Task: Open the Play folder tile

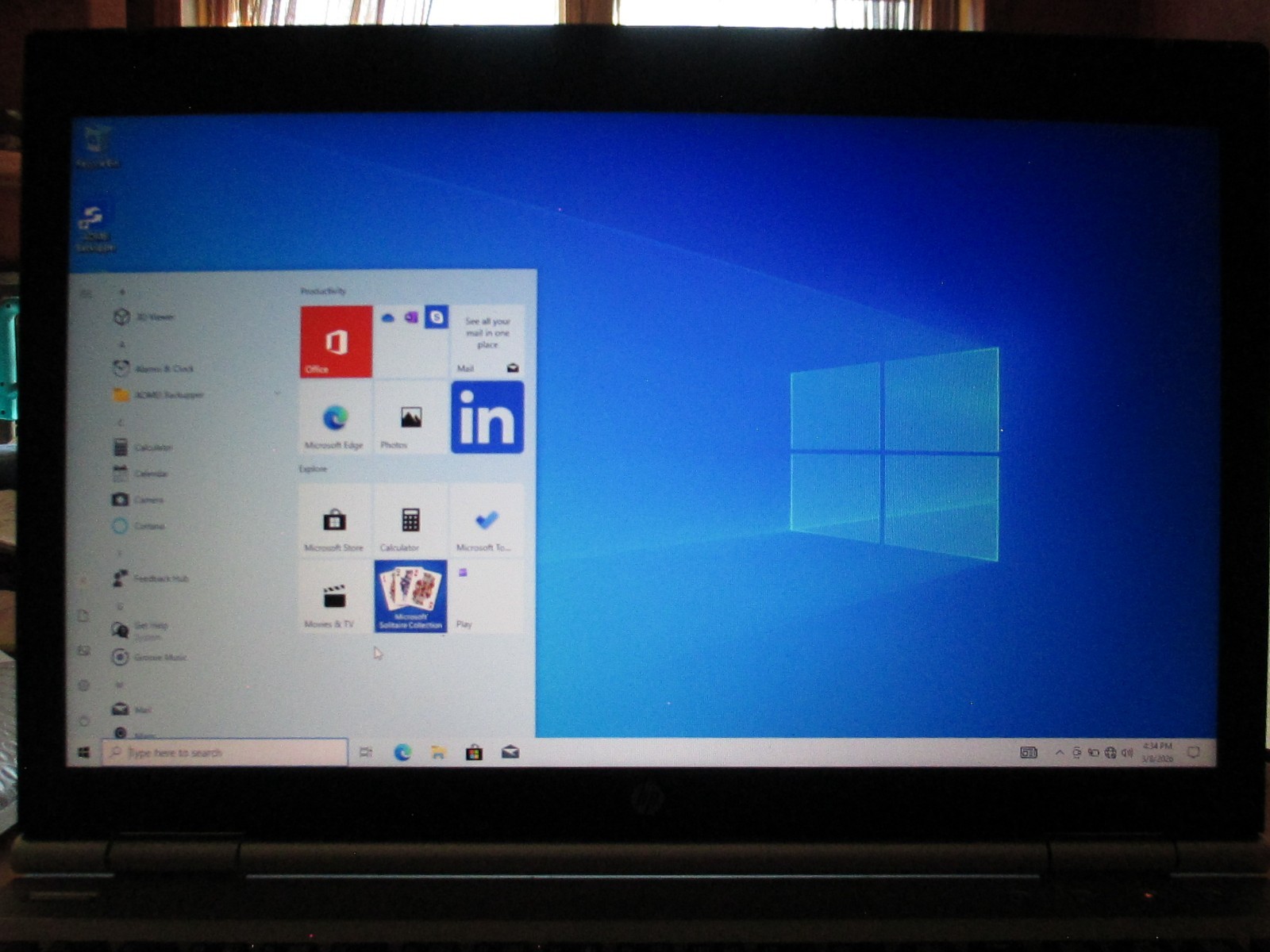Action: tap(487, 597)
